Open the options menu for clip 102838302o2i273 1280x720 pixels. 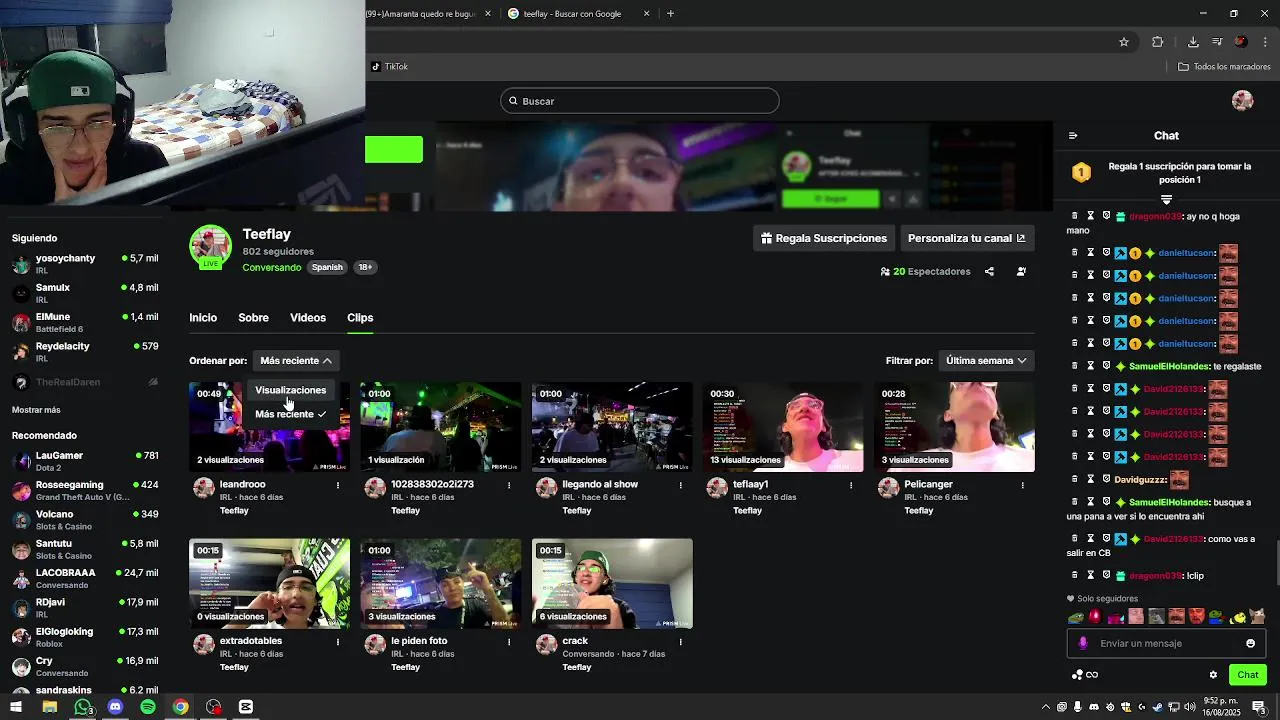pyautogui.click(x=509, y=485)
